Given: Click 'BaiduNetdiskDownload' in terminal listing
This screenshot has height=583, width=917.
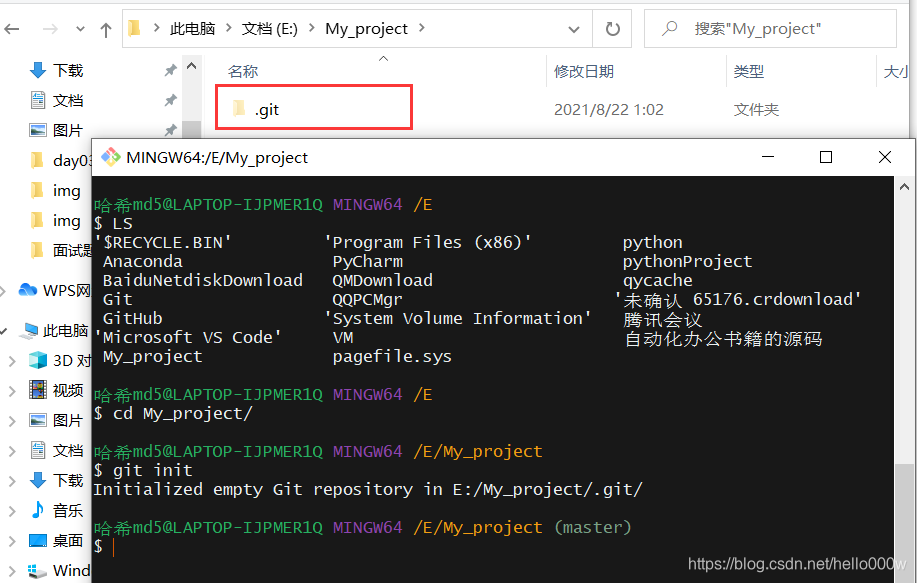Looking at the screenshot, I should 203,280.
